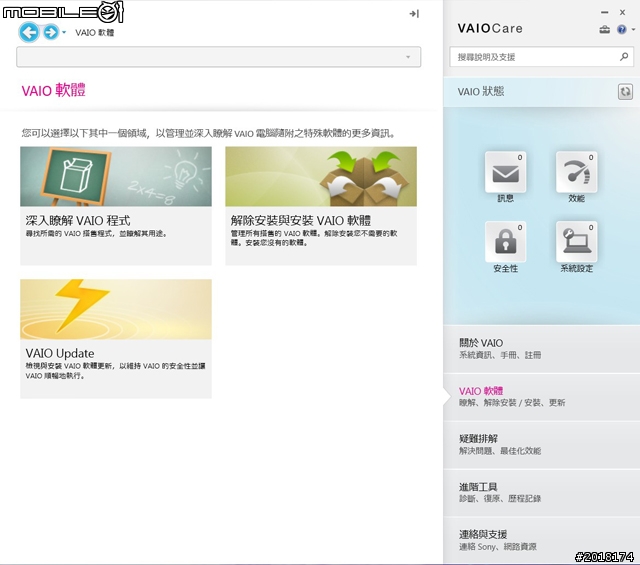Click the pink VAIO 軟體 page heading
Screen dimensions: 640x565
(x=53, y=91)
